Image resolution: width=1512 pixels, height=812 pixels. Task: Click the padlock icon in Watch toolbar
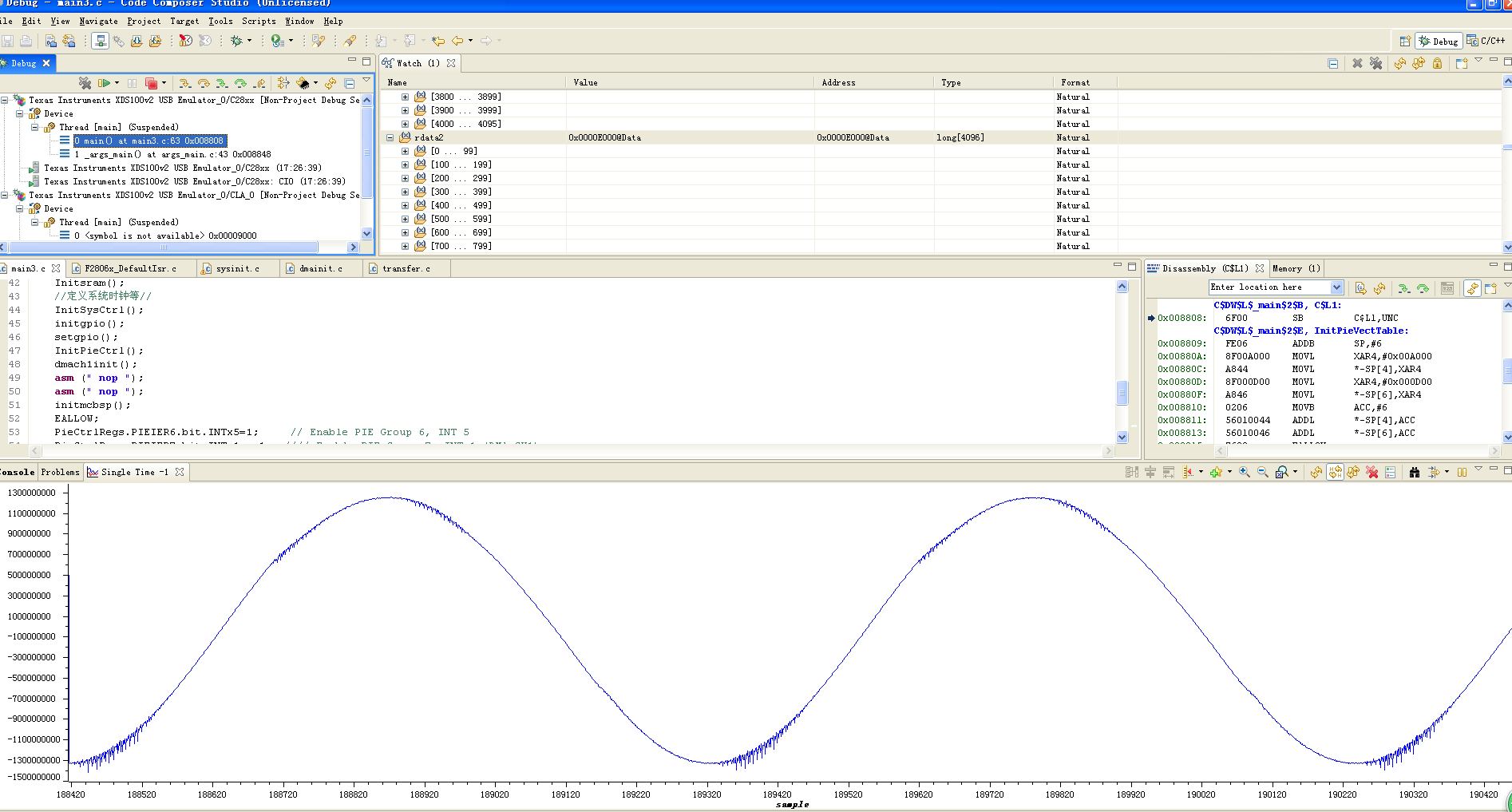[x=1437, y=63]
